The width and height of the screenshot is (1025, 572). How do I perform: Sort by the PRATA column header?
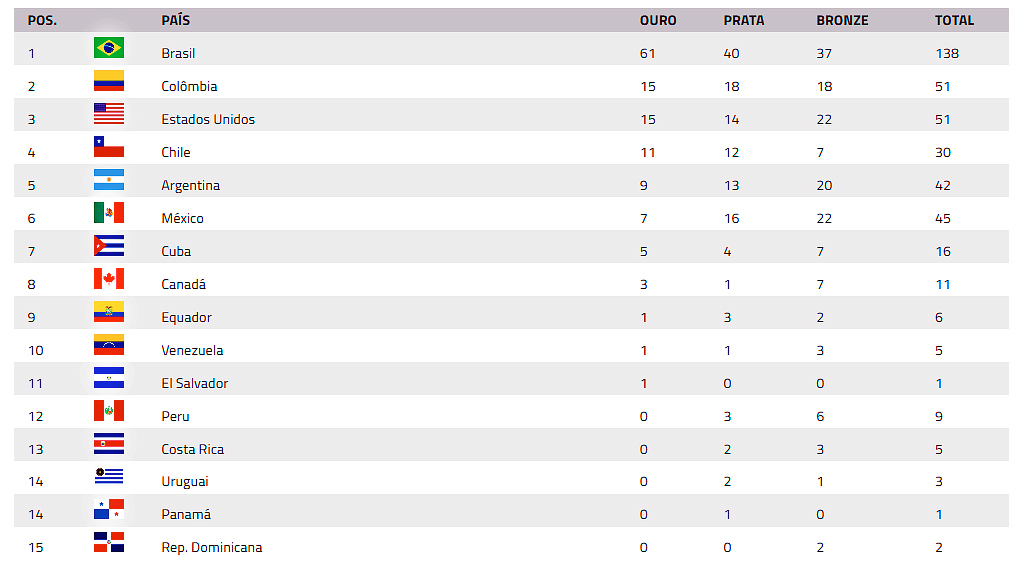743,20
